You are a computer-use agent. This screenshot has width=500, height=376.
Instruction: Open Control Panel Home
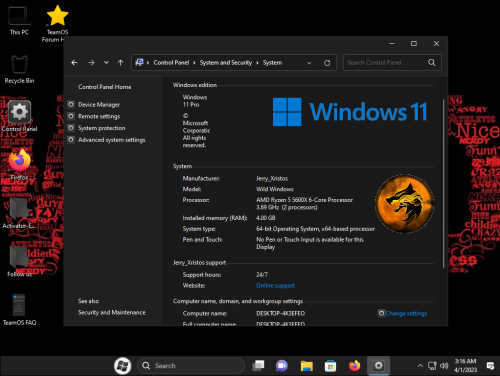click(x=105, y=87)
